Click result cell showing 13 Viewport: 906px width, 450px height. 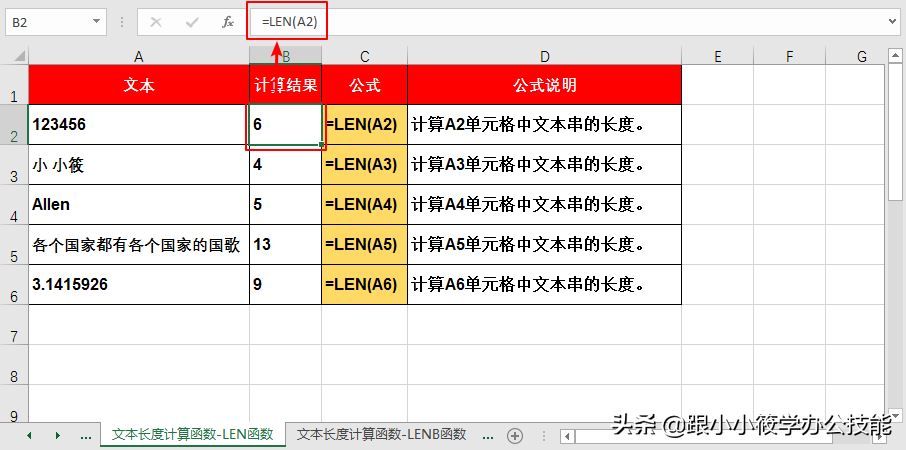point(285,245)
